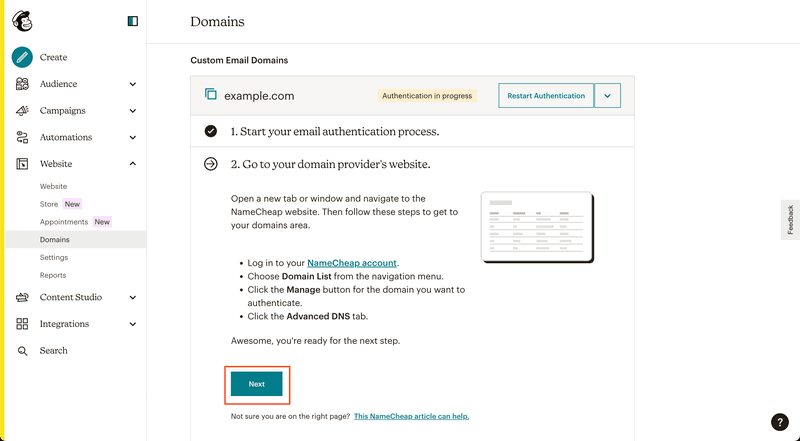The image size is (800, 441).
Task: Collapse the Website section chevron
Action: [x=133, y=164]
